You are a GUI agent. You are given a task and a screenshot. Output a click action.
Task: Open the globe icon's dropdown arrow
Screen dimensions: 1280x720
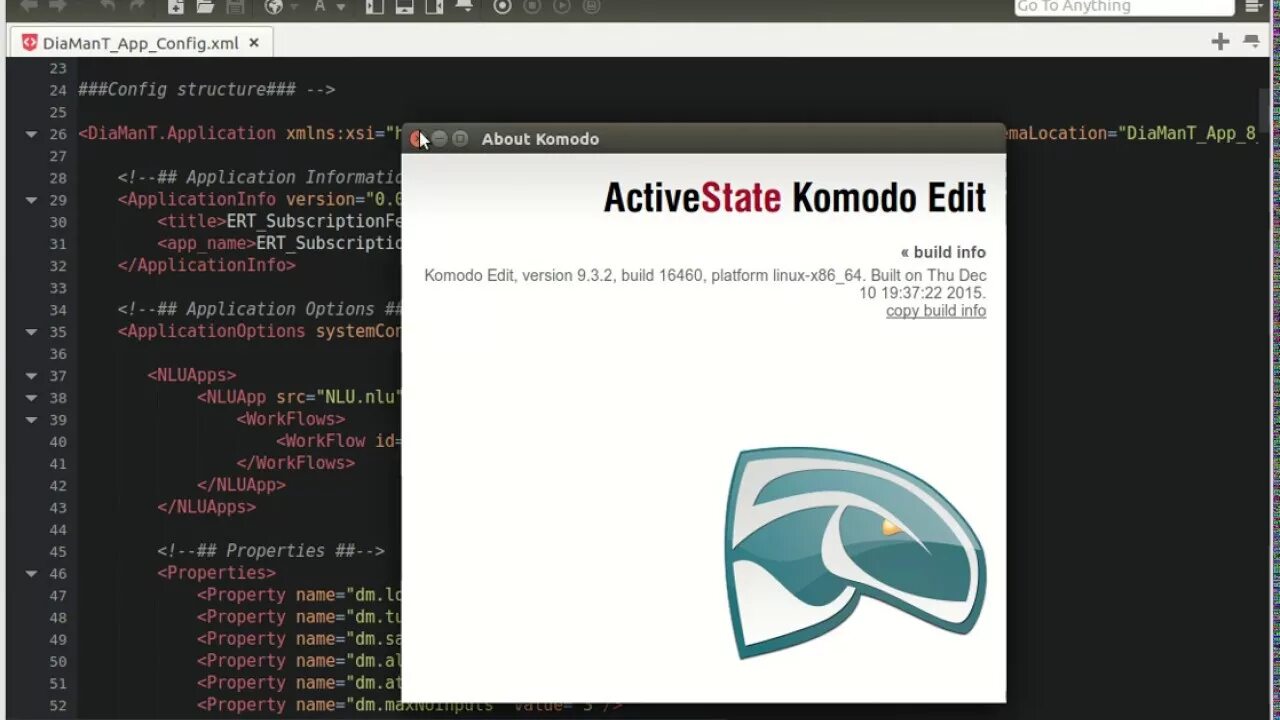pyautogui.click(x=294, y=7)
